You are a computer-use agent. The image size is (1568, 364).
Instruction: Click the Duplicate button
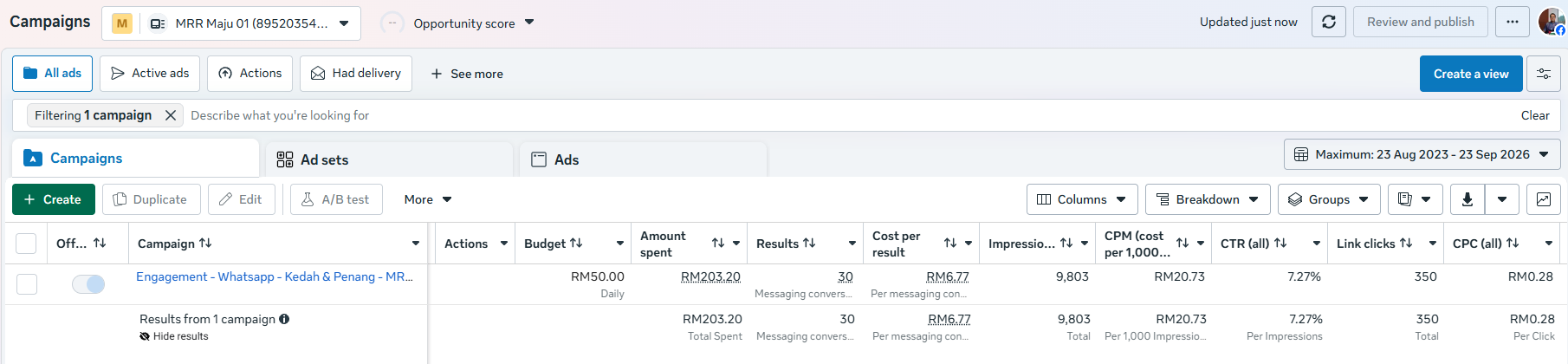151,199
